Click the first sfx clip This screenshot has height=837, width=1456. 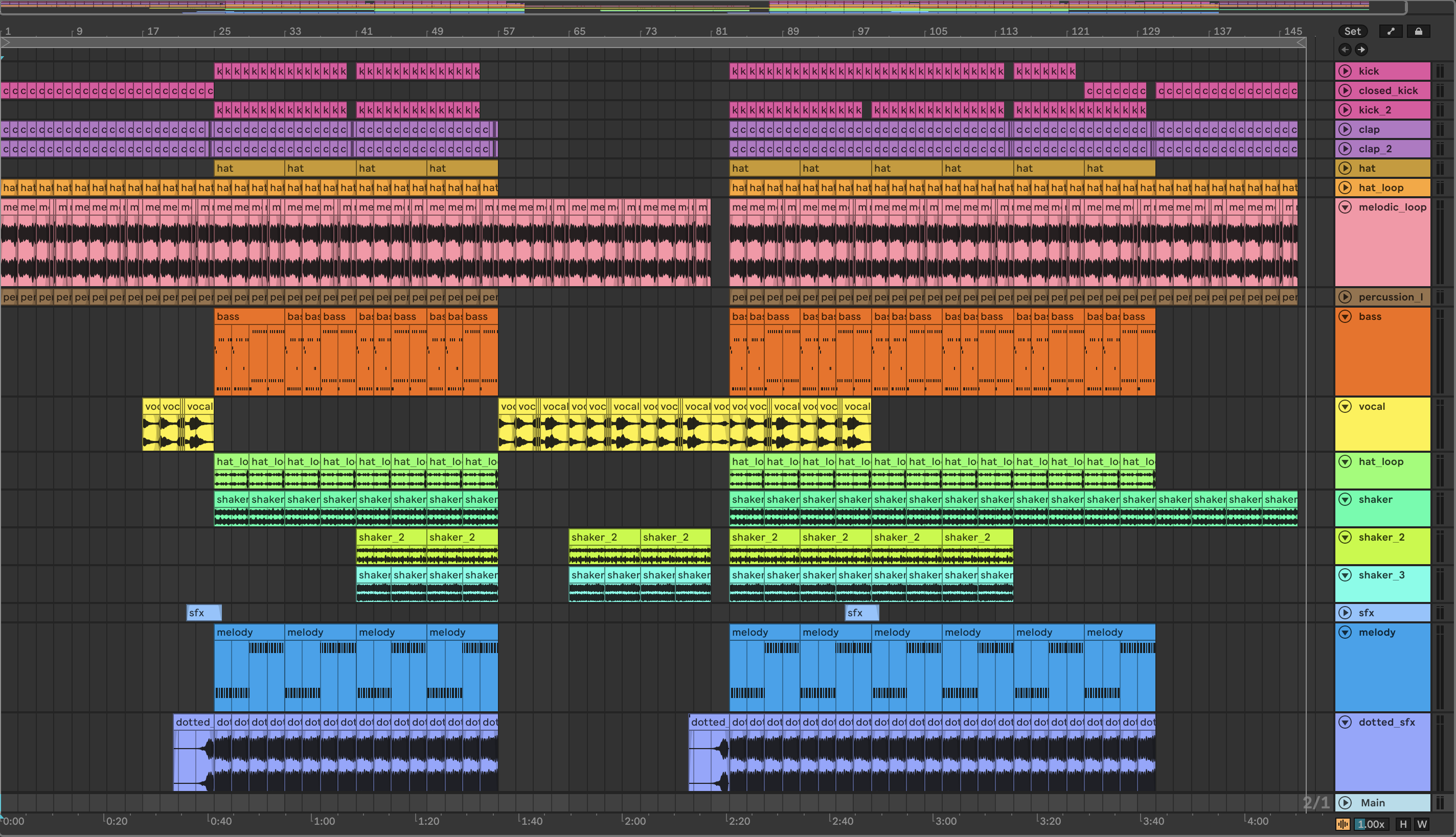tap(203, 613)
